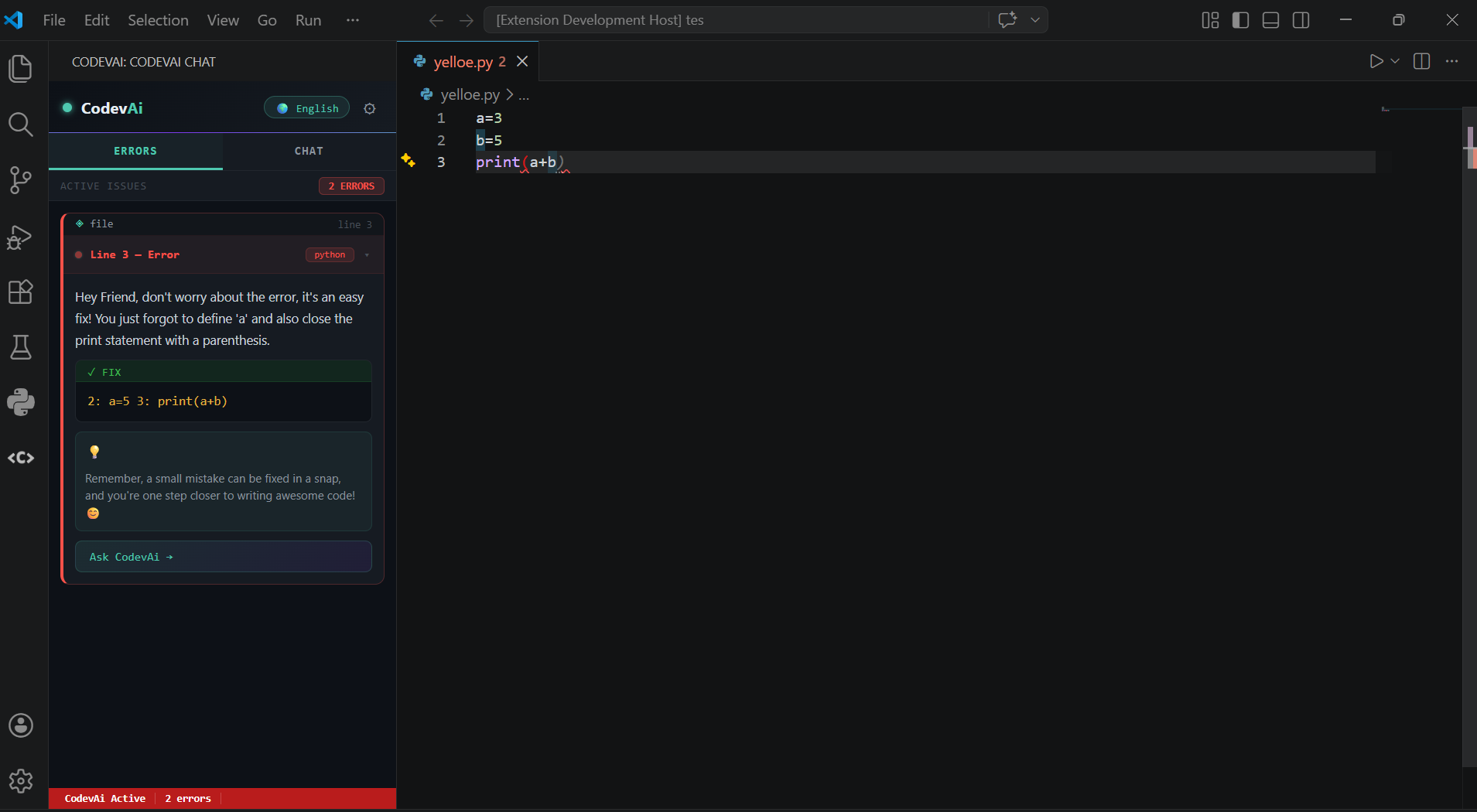Close the yelloe.py tab
Image resolution: width=1477 pixels, height=812 pixels.
522,61
